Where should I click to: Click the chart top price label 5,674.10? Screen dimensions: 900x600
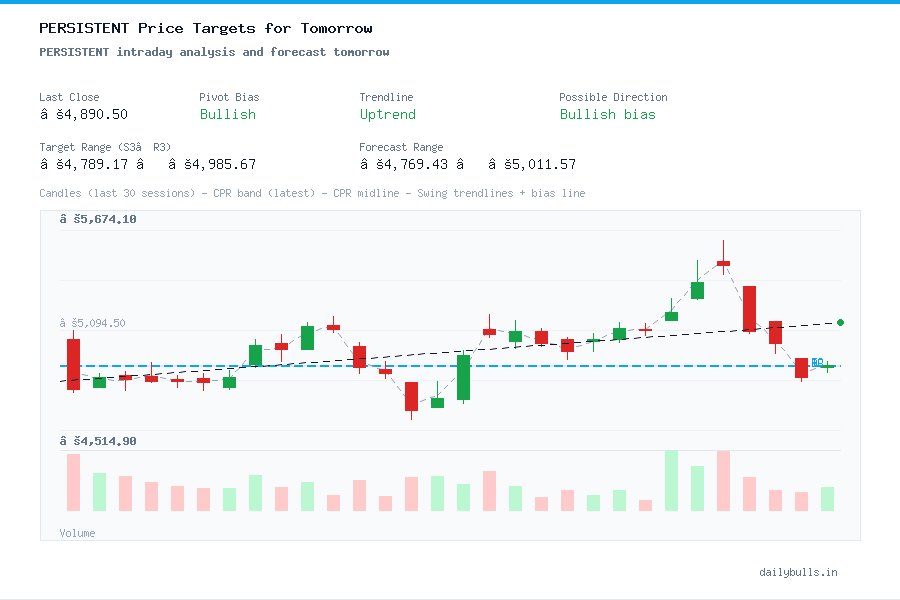98,219
